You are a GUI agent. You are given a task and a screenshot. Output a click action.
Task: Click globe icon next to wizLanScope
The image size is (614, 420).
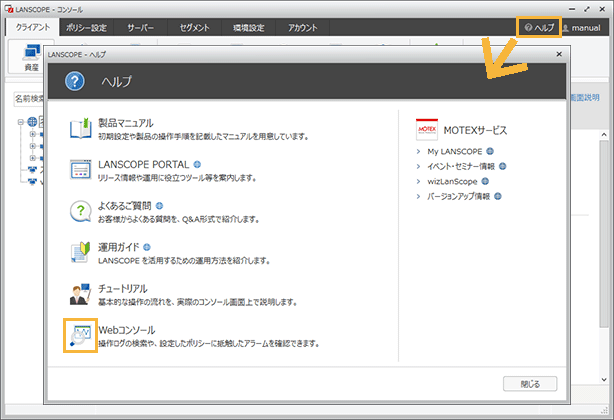click(485, 181)
